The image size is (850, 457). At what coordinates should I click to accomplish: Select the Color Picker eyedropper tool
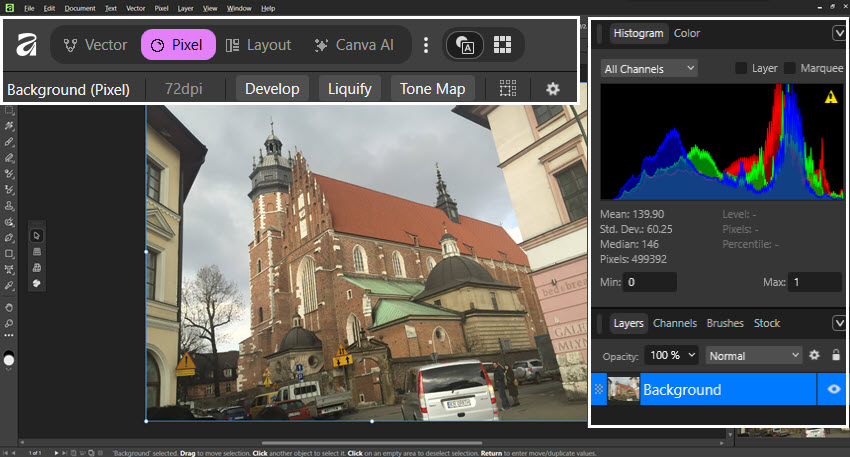click(x=9, y=286)
